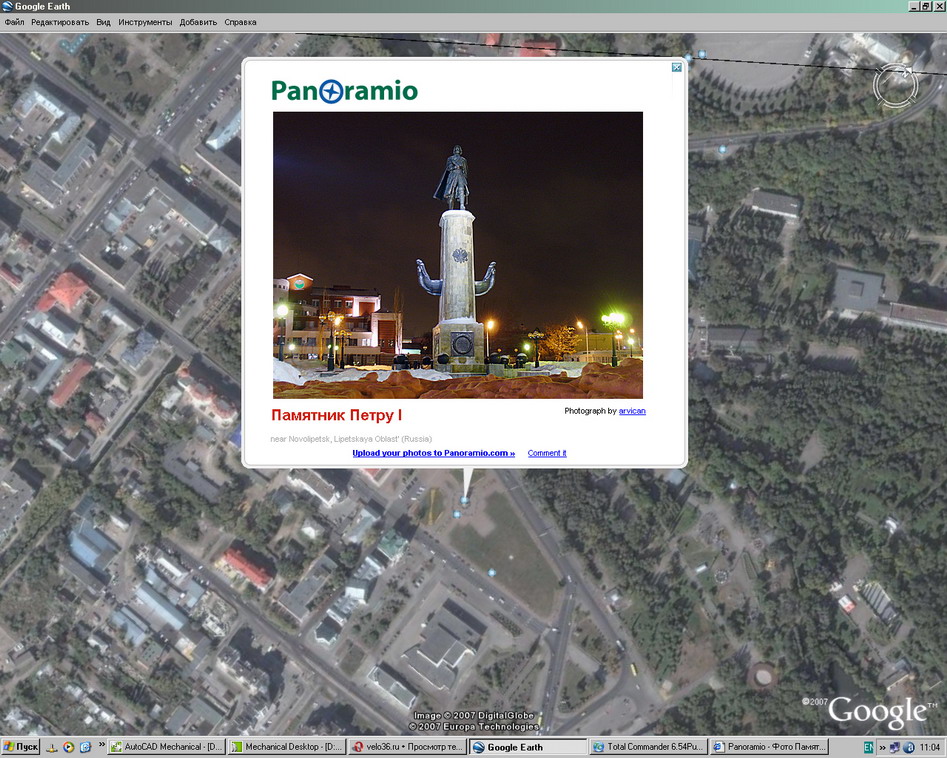Image resolution: width=947 pixels, height=758 pixels.
Task: Switch to Total Commander taskbar window
Action: [648, 747]
